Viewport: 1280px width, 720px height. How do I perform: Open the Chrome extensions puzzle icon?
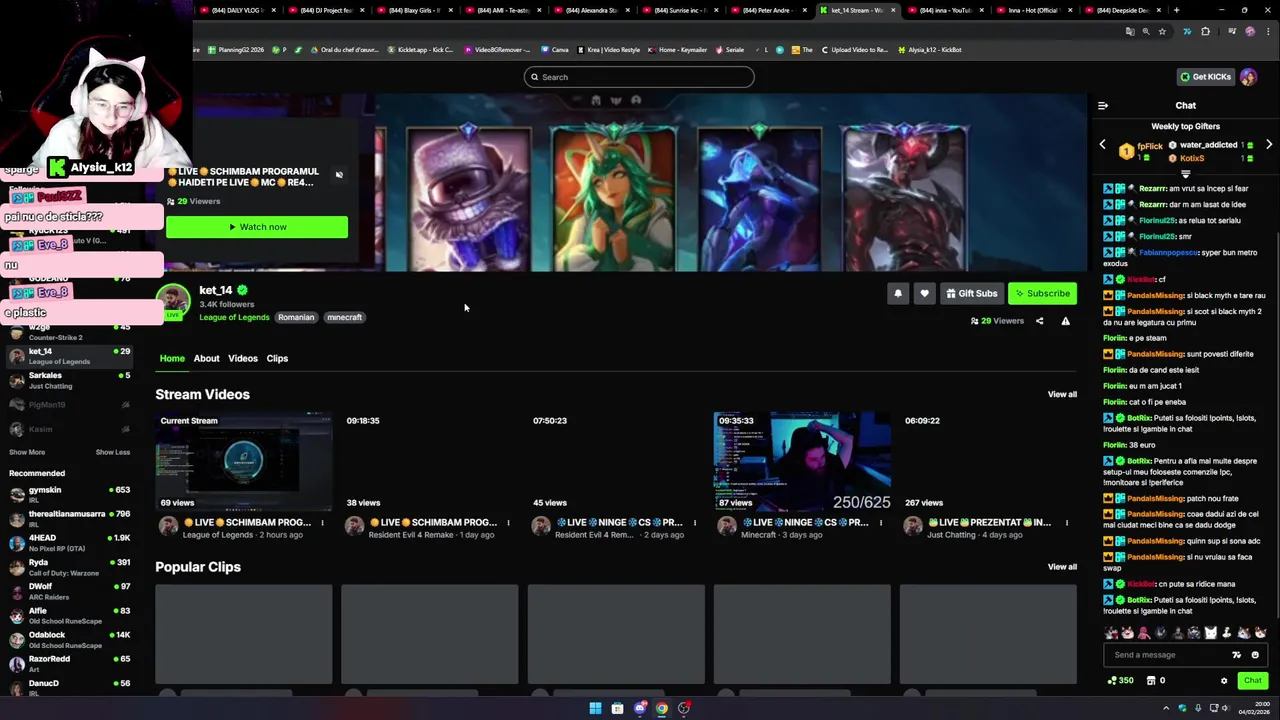pyautogui.click(x=1205, y=31)
